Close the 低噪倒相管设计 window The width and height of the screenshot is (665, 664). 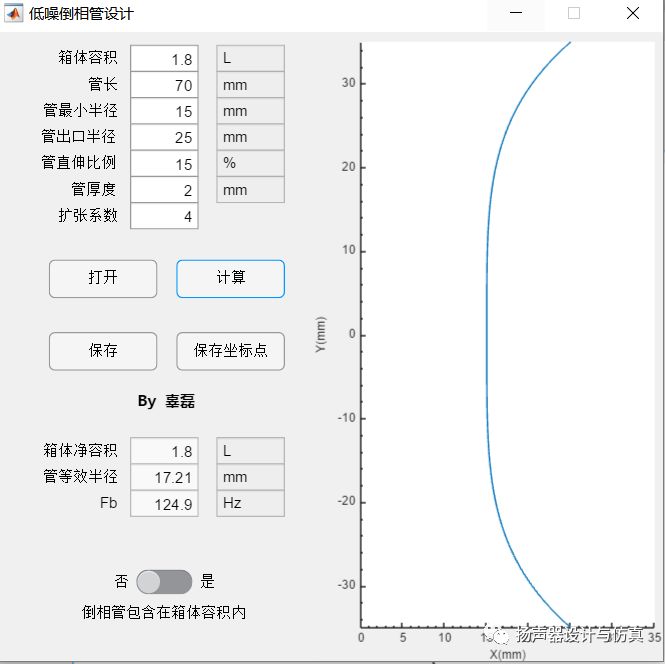(x=632, y=14)
